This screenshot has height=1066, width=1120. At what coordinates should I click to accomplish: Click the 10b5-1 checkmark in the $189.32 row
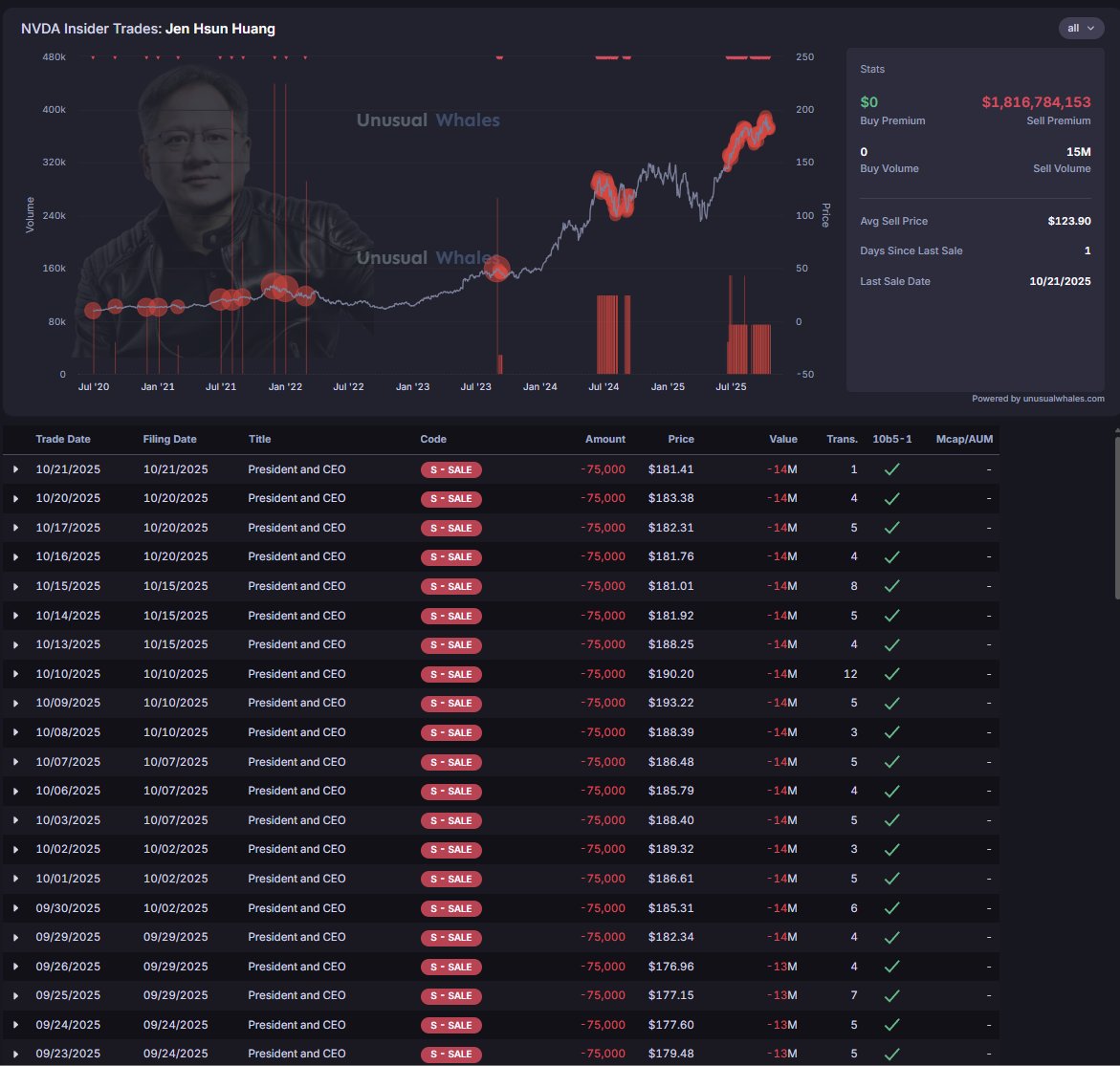pyautogui.click(x=891, y=850)
